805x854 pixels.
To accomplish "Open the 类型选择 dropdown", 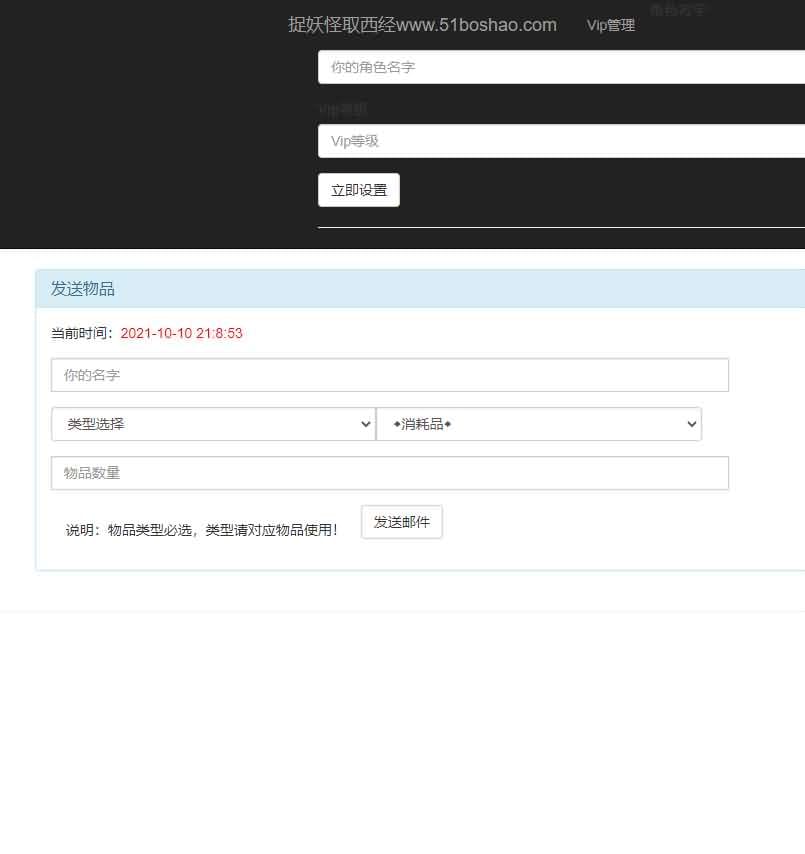I will point(213,424).
